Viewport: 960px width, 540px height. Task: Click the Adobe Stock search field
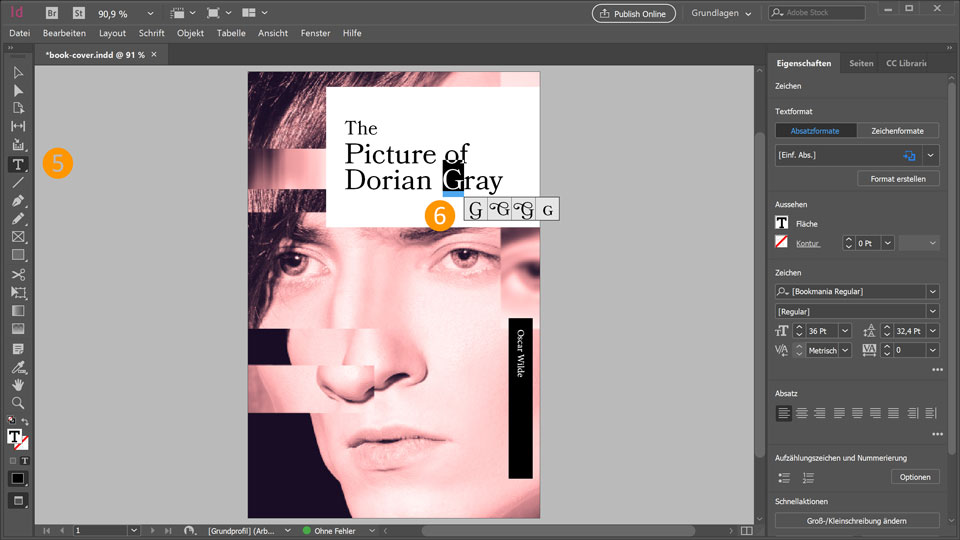coord(817,13)
